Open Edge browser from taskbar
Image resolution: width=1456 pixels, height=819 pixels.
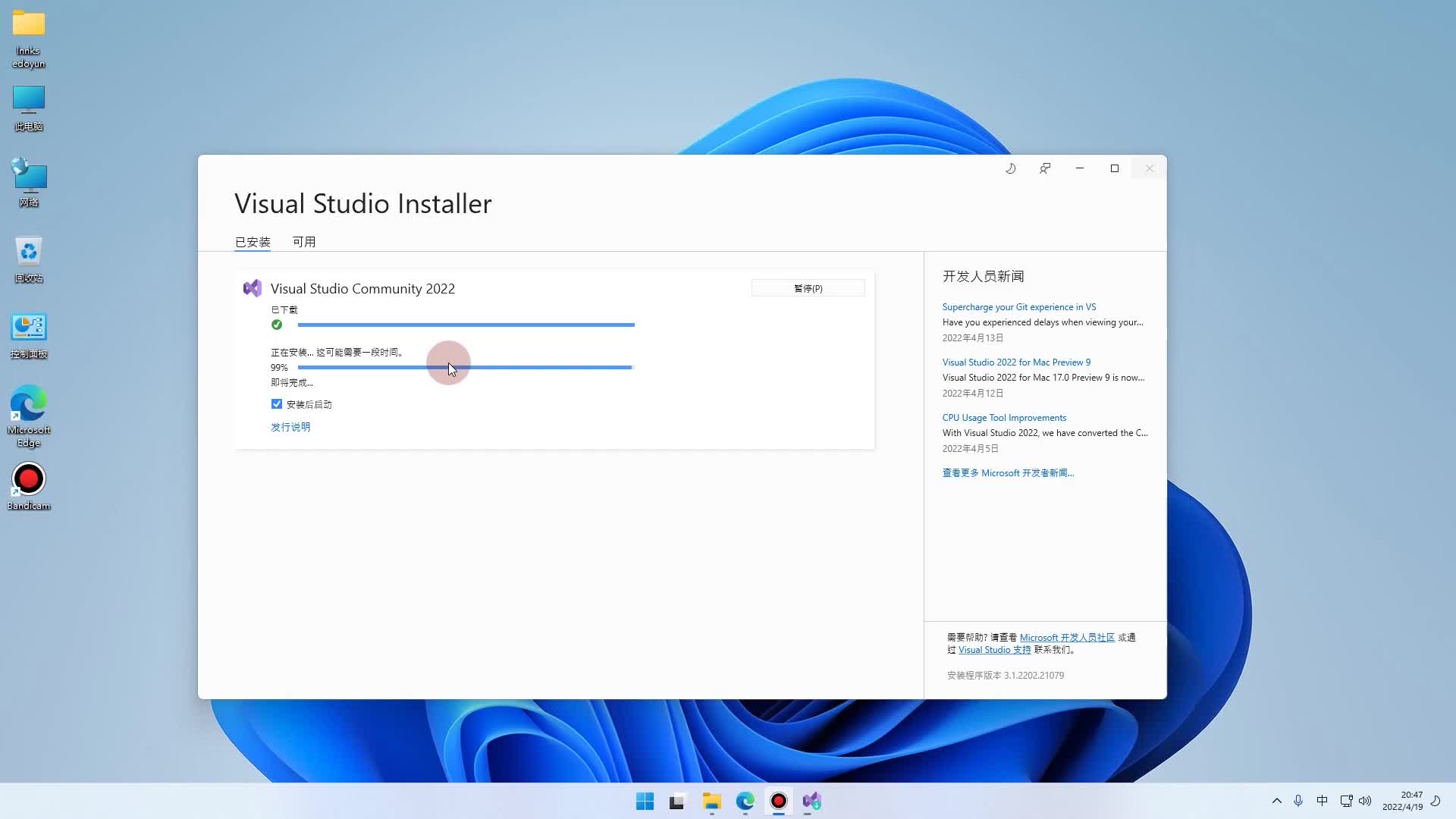click(745, 801)
